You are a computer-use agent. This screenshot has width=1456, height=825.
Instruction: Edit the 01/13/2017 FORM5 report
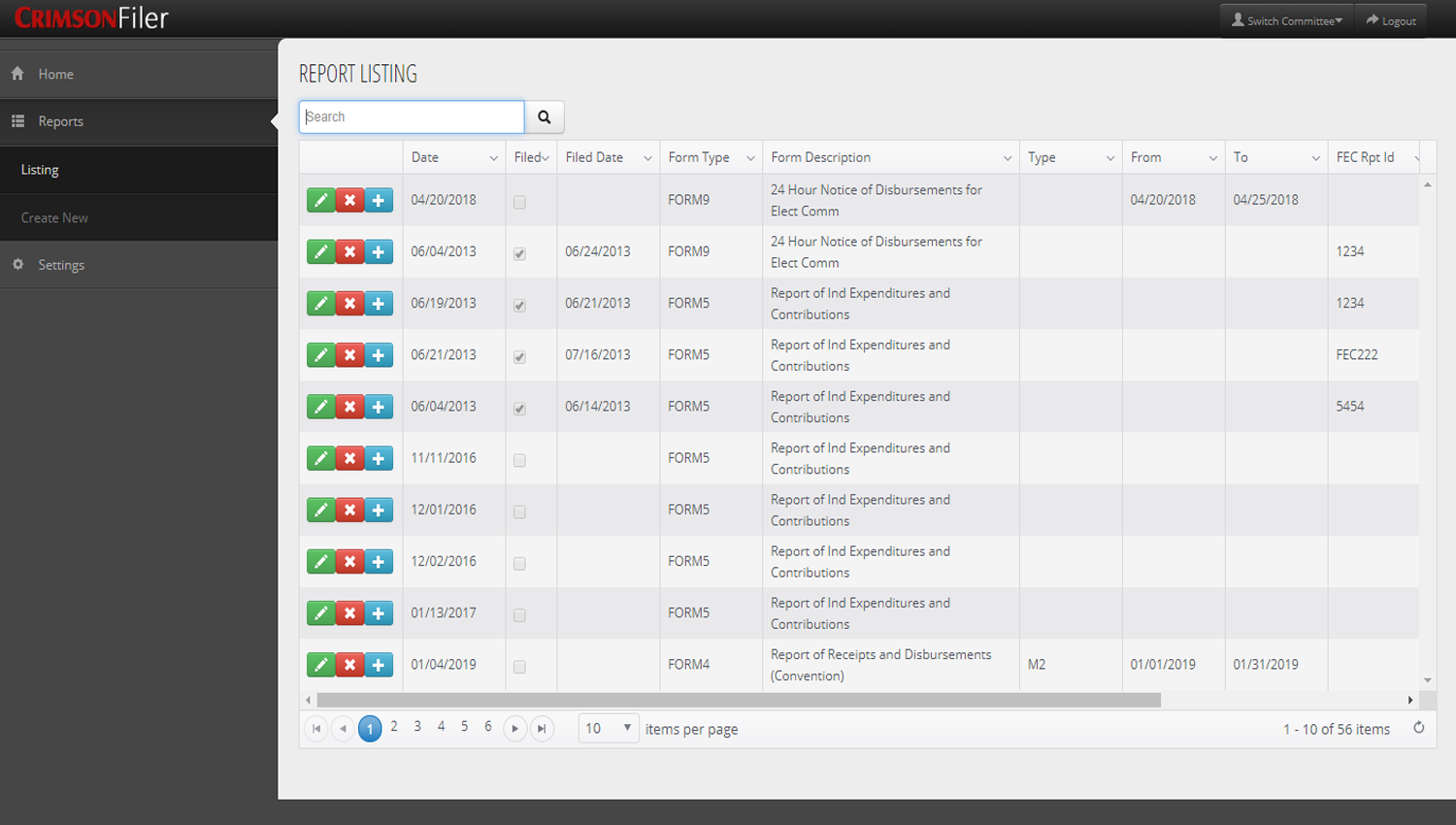[320, 612]
